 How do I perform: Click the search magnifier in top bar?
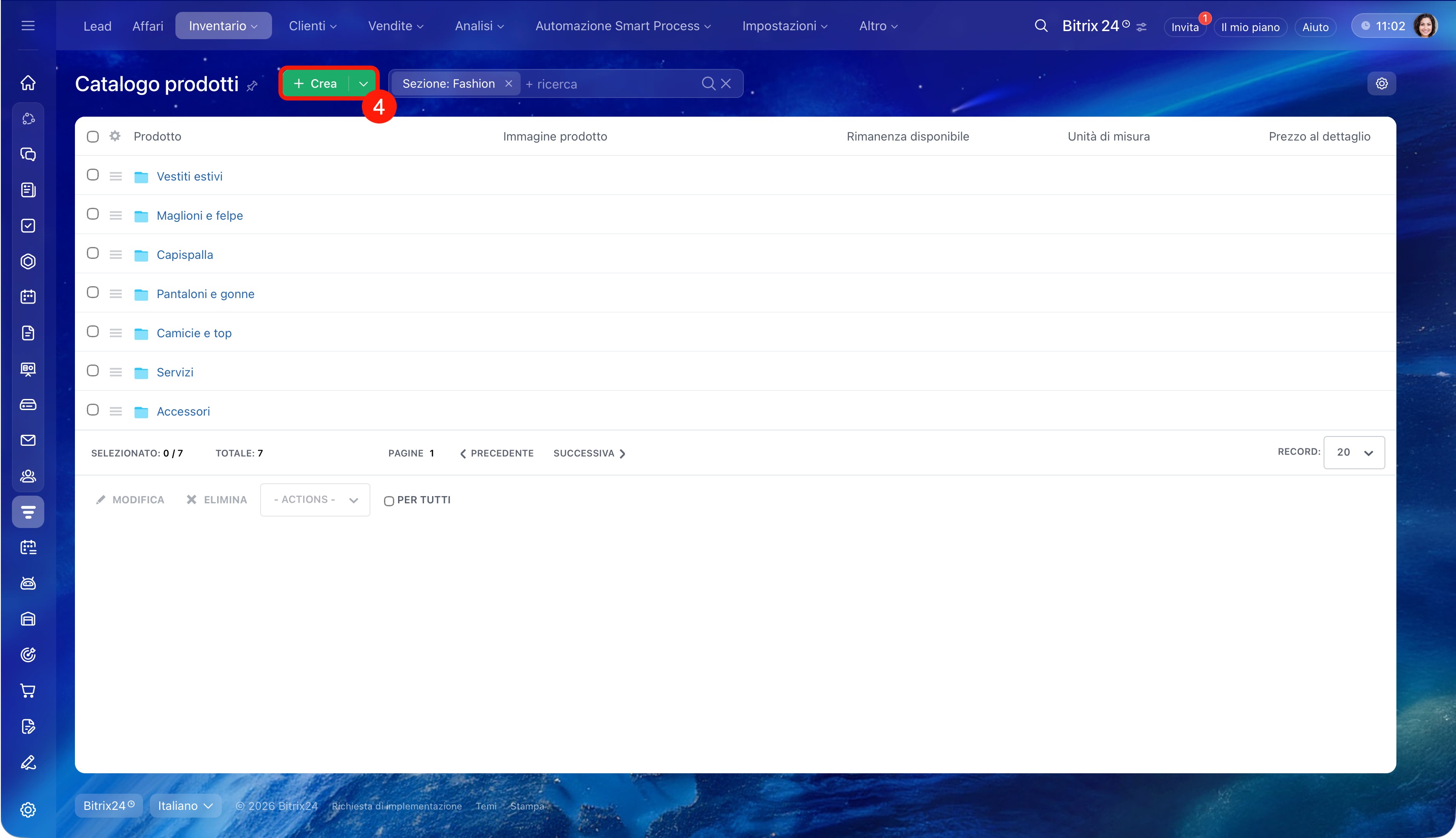coord(1040,26)
